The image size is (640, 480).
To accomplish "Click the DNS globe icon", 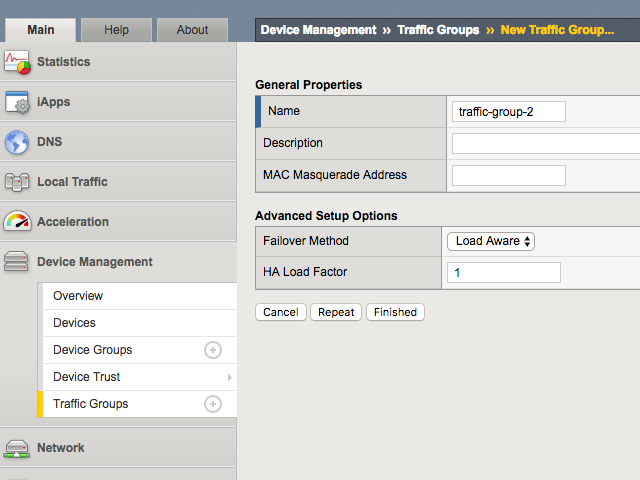I will pos(17,142).
